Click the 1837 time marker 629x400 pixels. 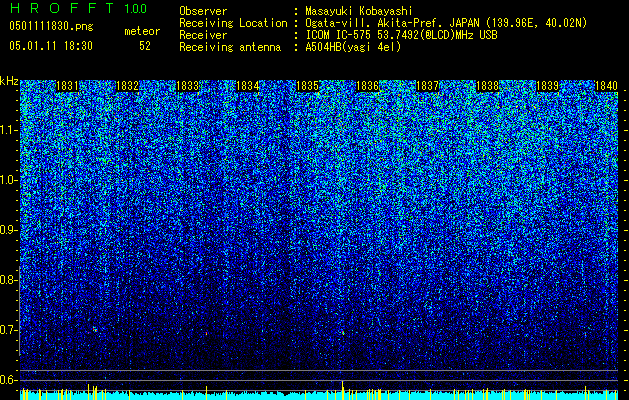[428, 86]
